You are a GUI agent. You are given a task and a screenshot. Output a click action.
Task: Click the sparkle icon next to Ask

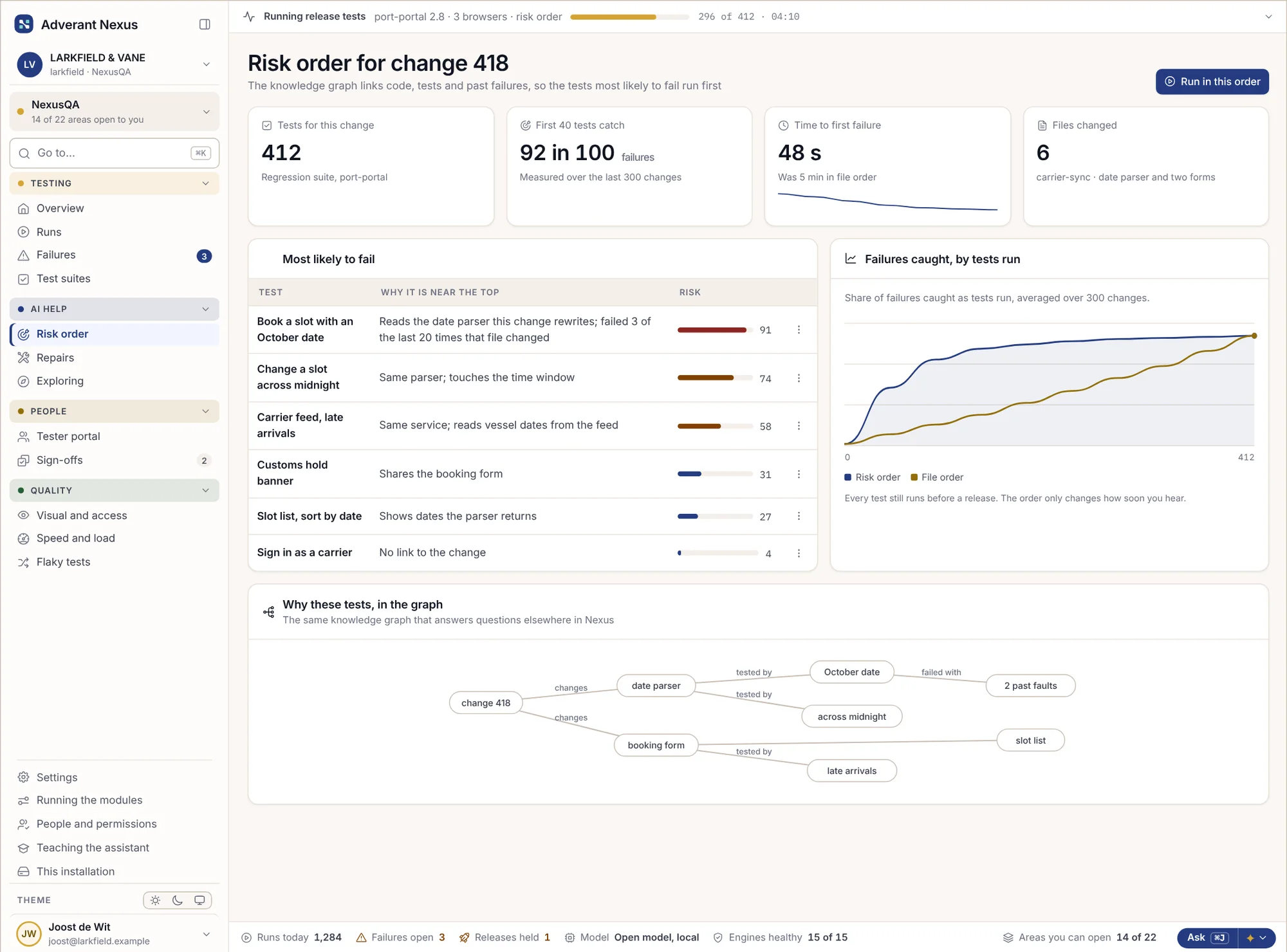click(1250, 938)
